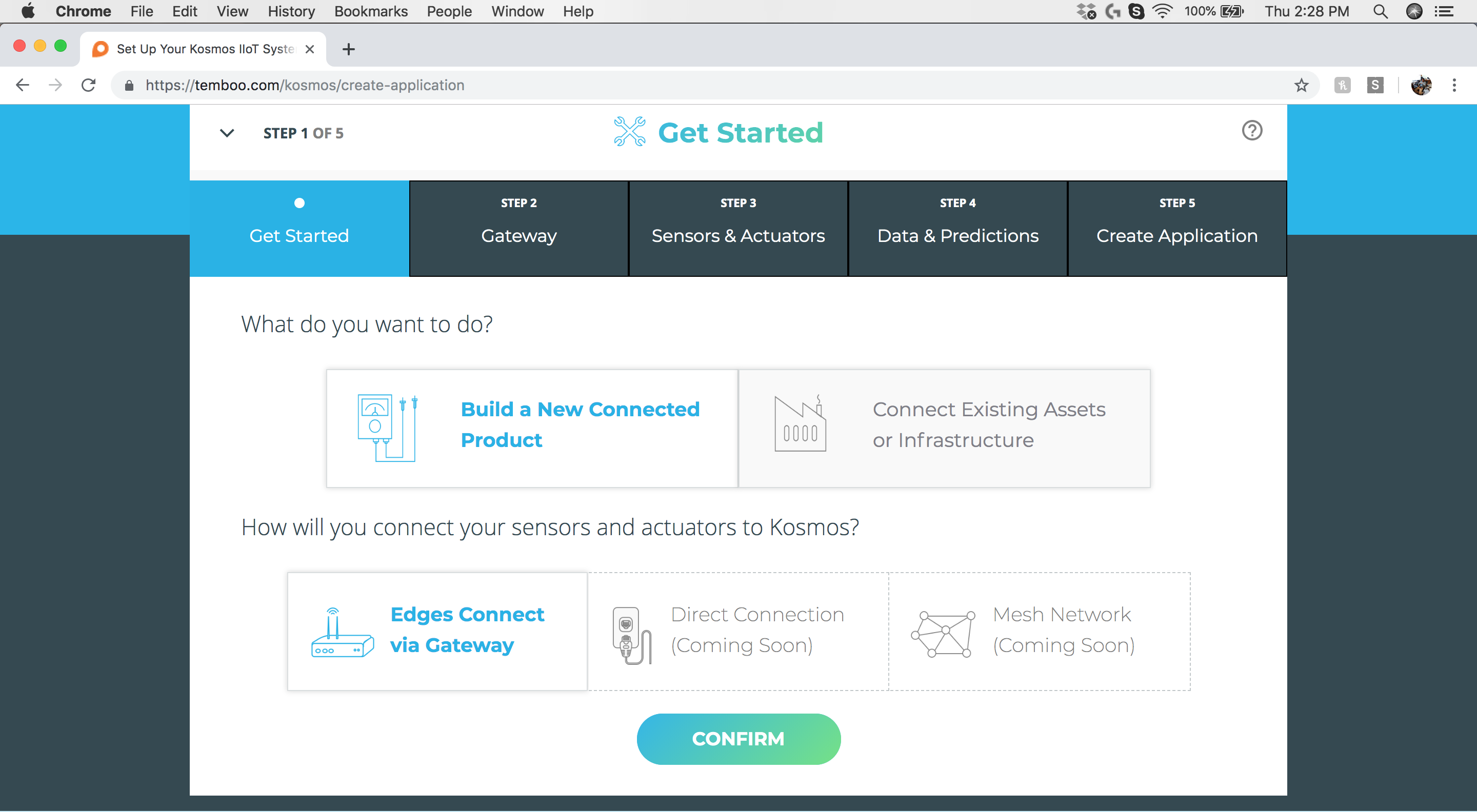Open the Window menu

pyautogui.click(x=517, y=11)
